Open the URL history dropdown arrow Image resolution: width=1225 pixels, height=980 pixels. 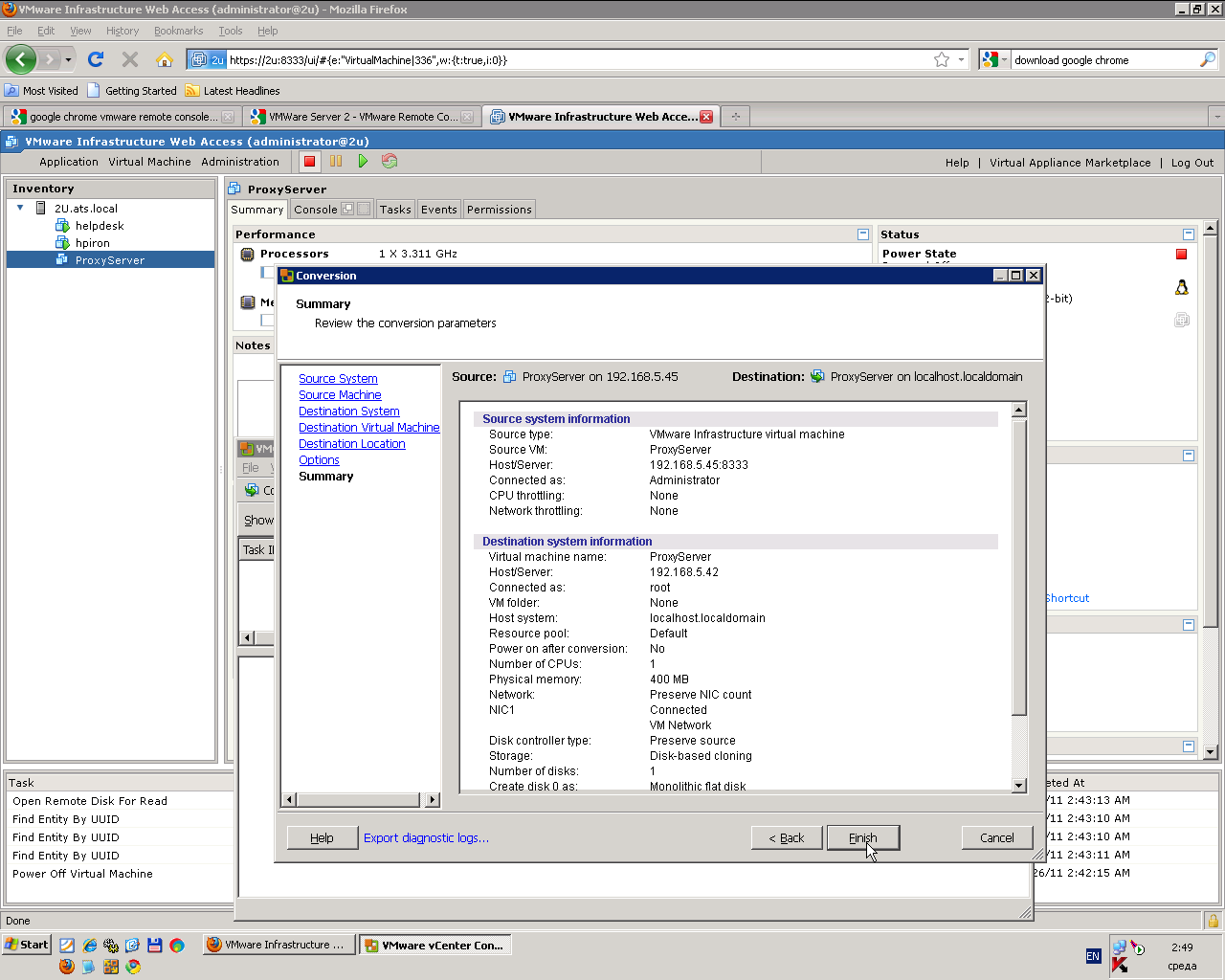961,59
